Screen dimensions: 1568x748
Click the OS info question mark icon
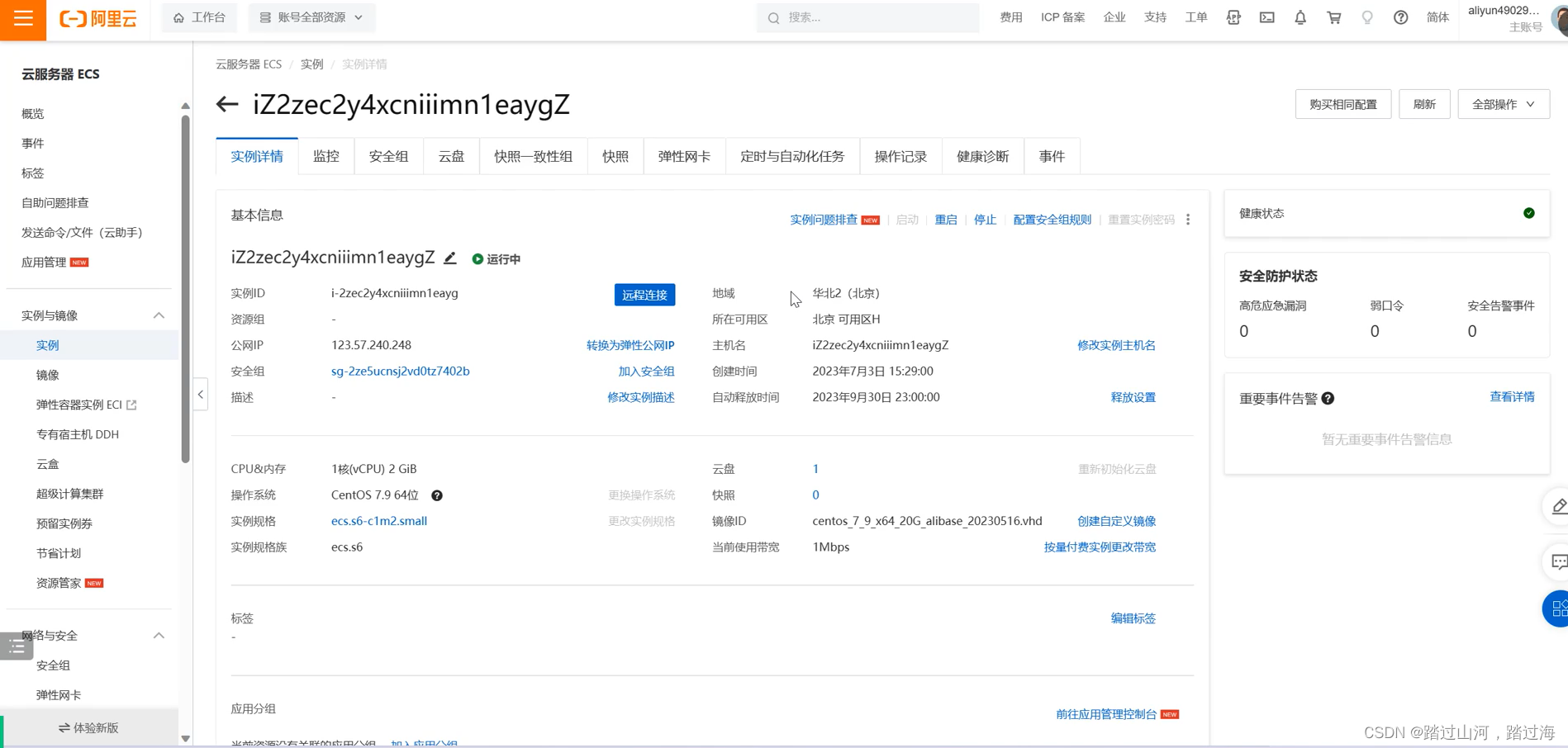tap(437, 495)
